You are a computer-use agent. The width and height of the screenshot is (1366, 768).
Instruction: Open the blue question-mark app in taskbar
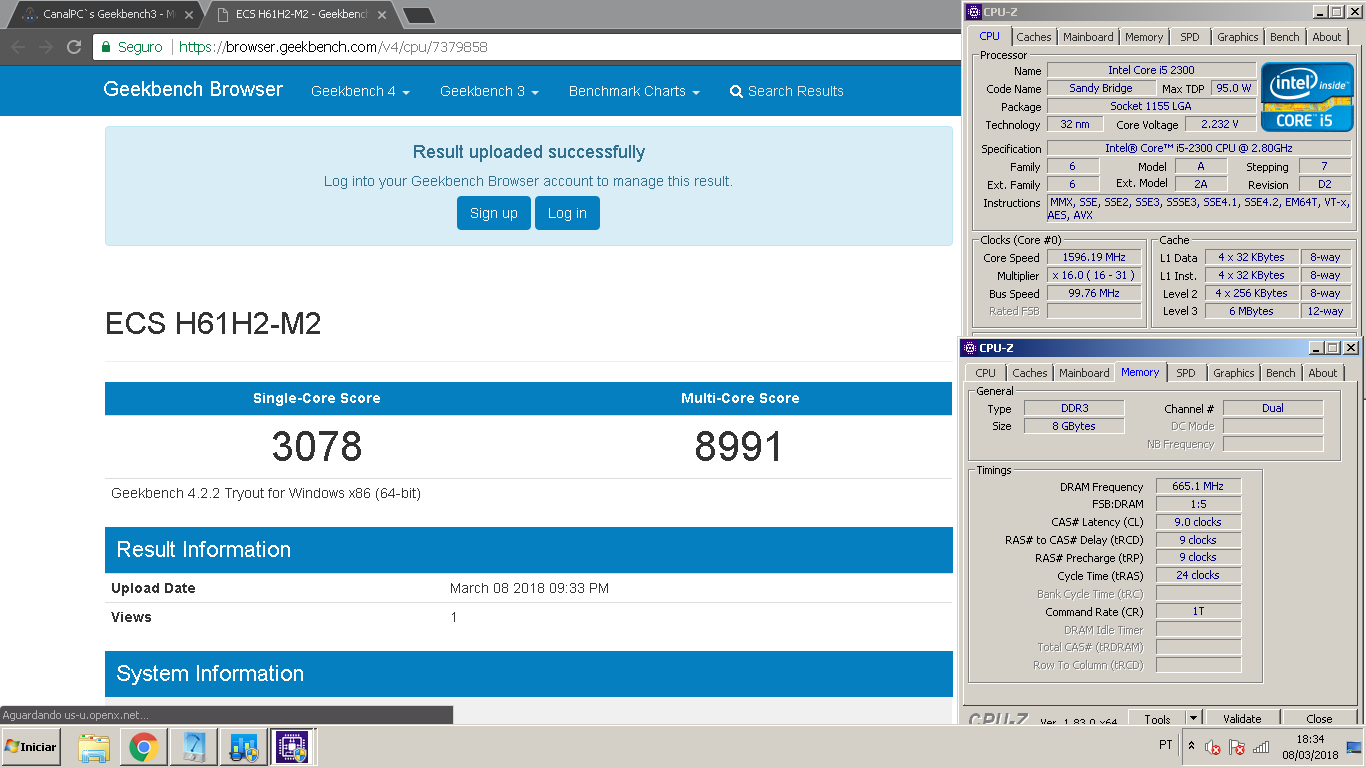(x=194, y=747)
